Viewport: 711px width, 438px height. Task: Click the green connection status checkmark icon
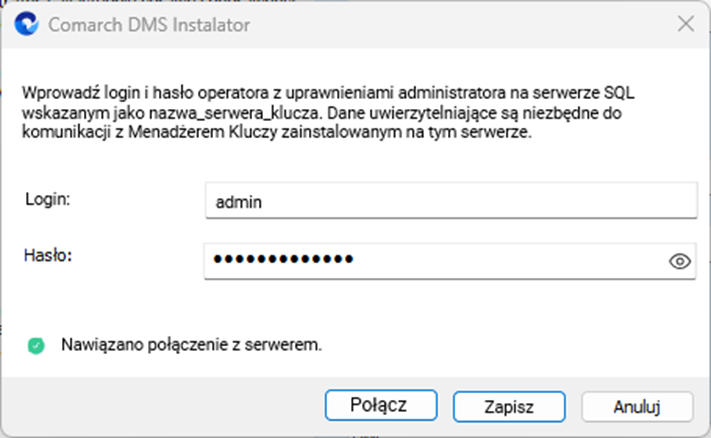36,346
